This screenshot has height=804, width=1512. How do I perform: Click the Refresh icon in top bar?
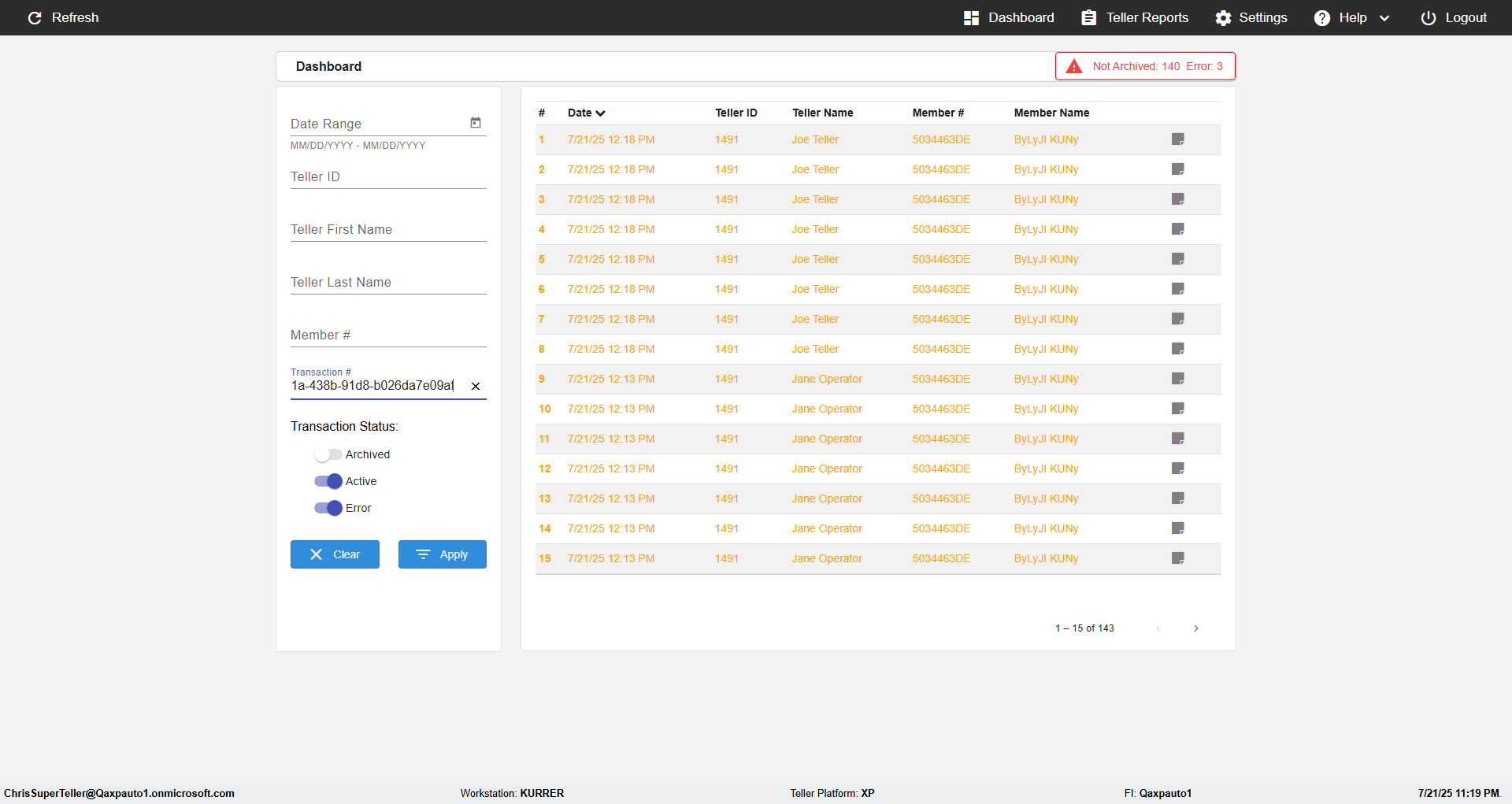coord(35,18)
